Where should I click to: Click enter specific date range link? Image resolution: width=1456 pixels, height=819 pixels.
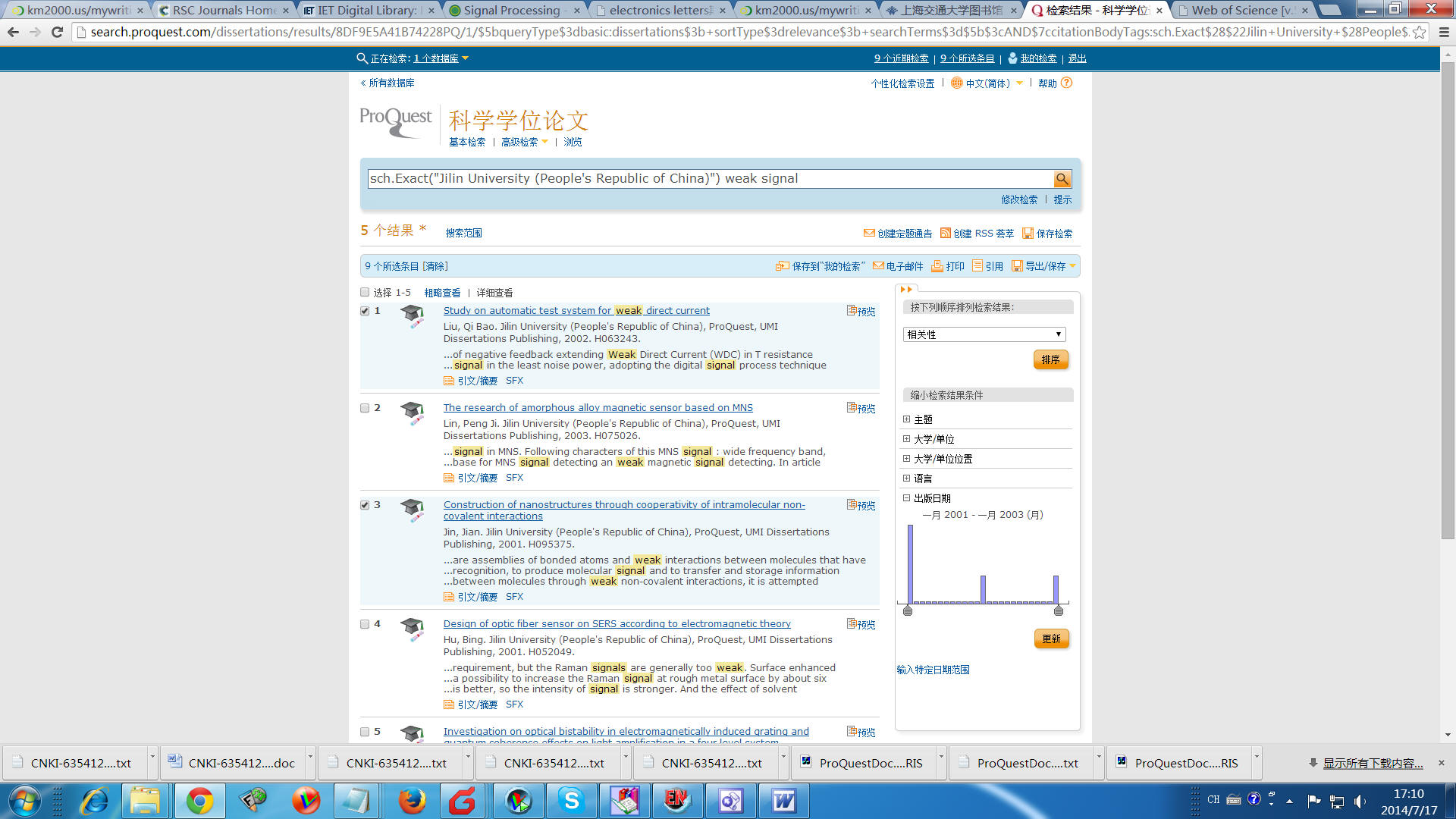click(x=933, y=670)
